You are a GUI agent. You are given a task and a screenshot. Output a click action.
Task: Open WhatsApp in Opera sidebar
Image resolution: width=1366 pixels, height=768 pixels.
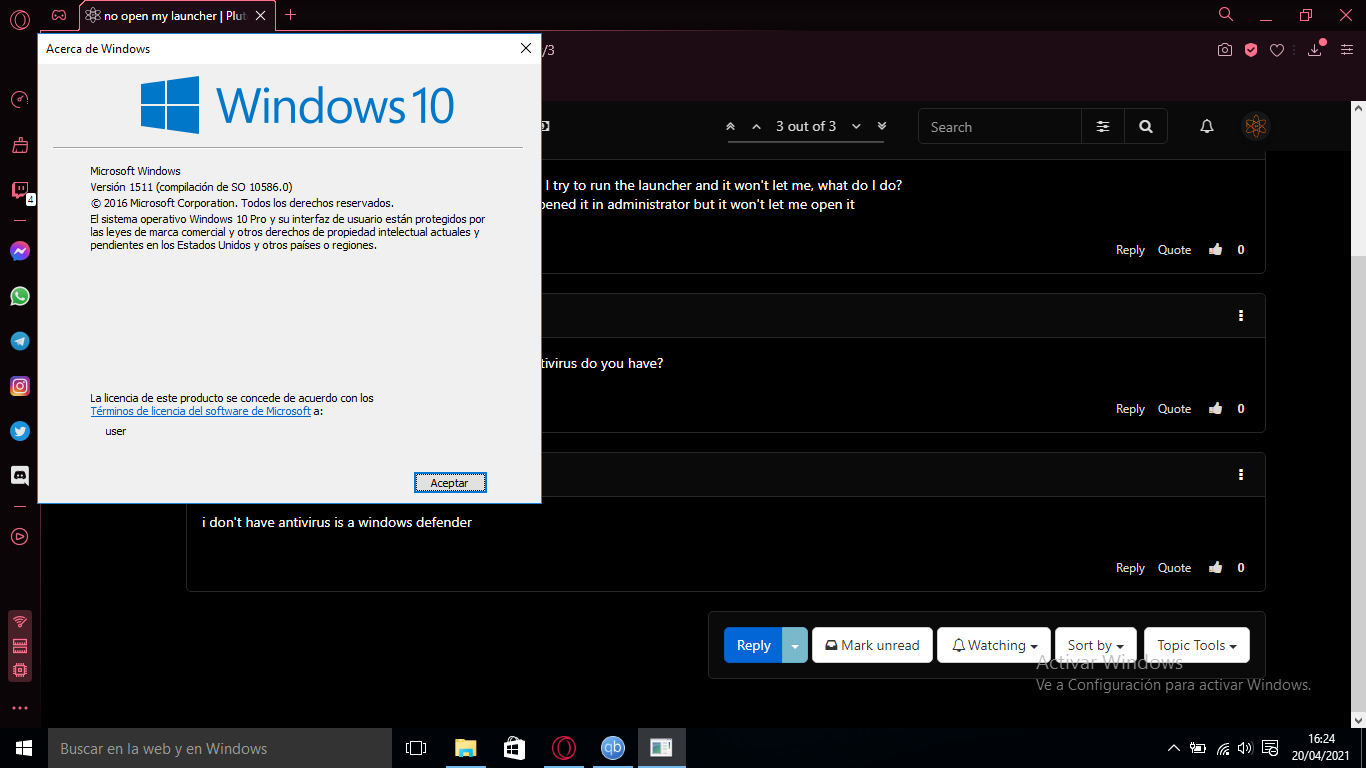click(x=19, y=296)
